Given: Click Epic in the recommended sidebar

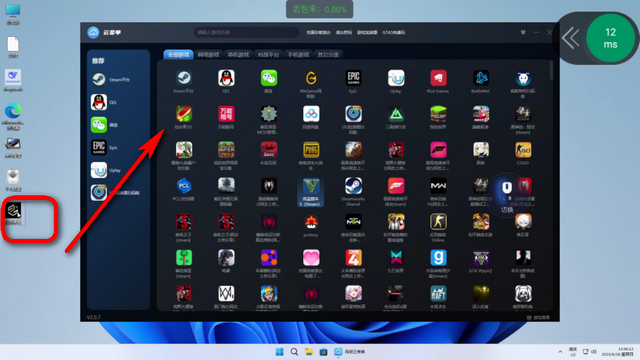Looking at the screenshot, I should [x=104, y=147].
